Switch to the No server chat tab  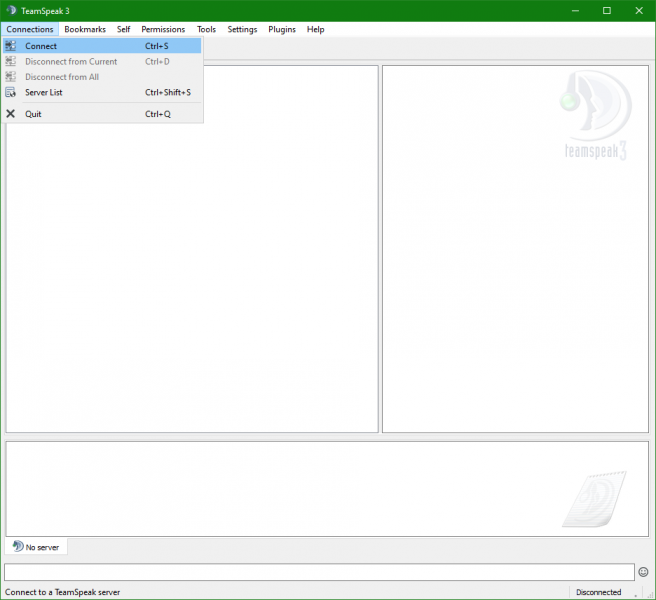coord(36,546)
